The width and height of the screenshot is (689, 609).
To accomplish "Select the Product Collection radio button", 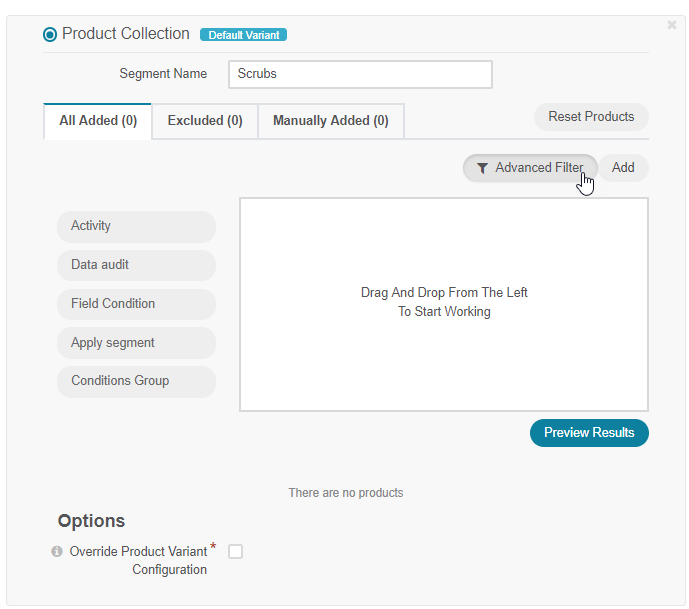I will (50, 34).
